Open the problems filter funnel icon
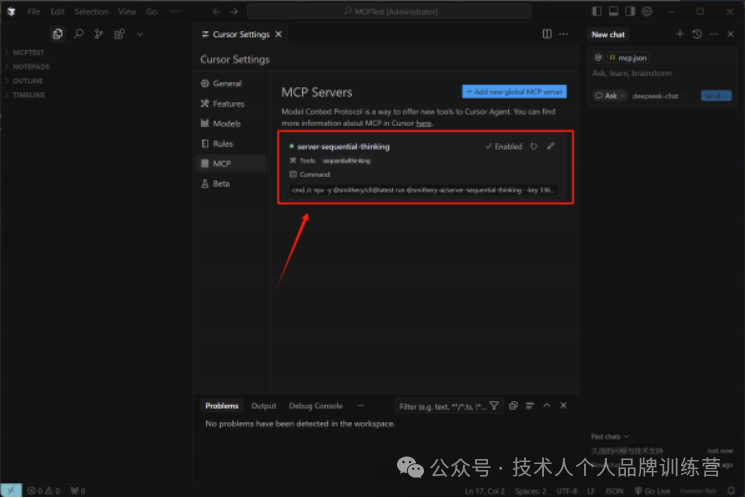The image size is (745, 498). pyautogui.click(x=494, y=406)
